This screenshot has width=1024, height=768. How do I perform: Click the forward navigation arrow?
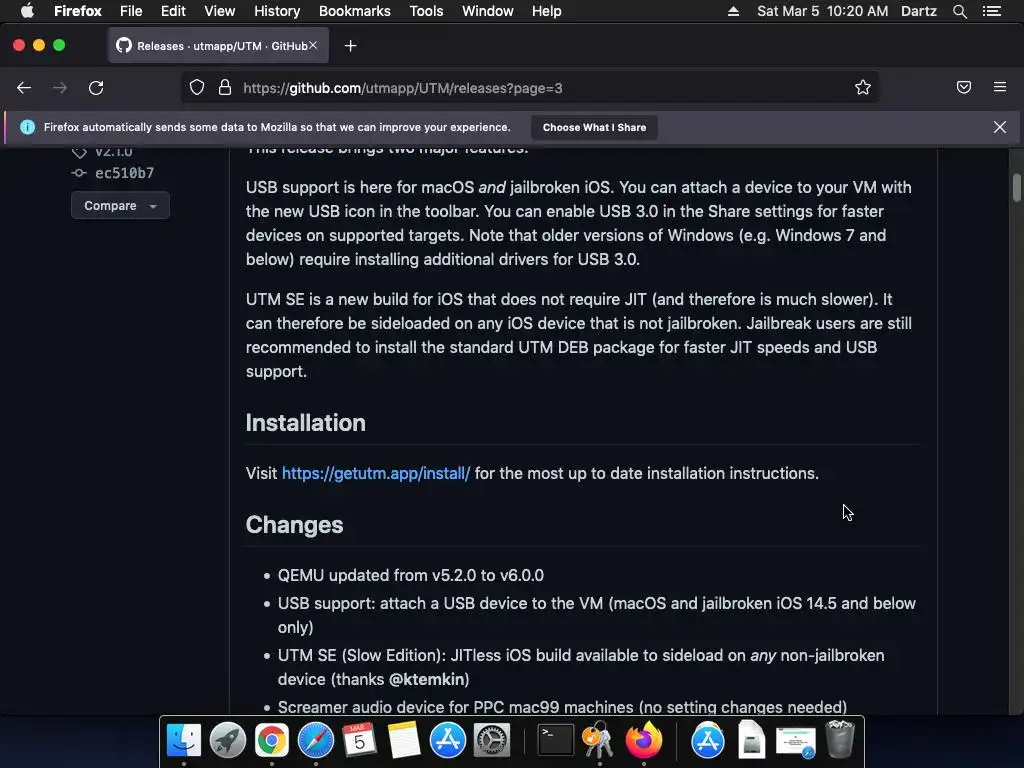click(x=60, y=88)
